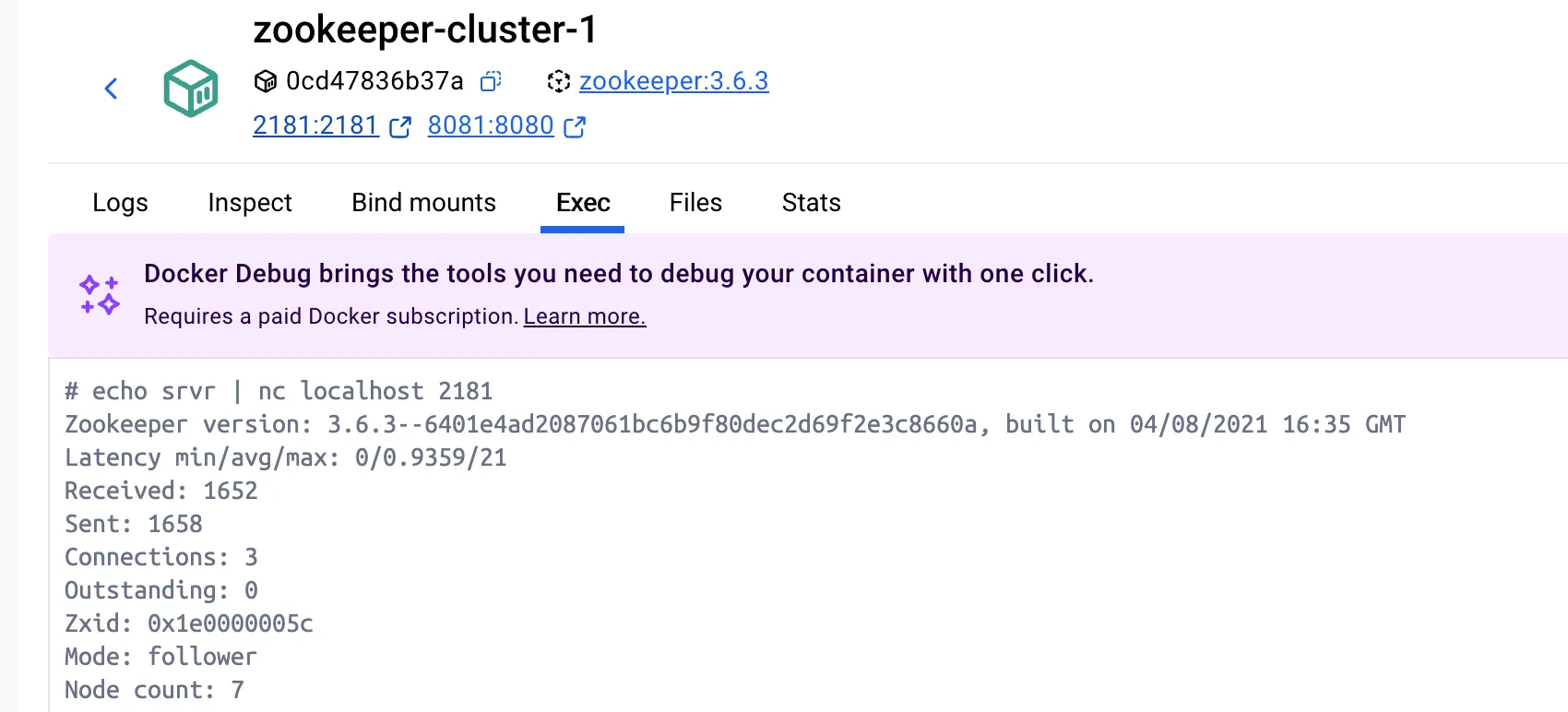1568x712 pixels.
Task: Open the 8081:8080 port link
Action: coord(491,125)
